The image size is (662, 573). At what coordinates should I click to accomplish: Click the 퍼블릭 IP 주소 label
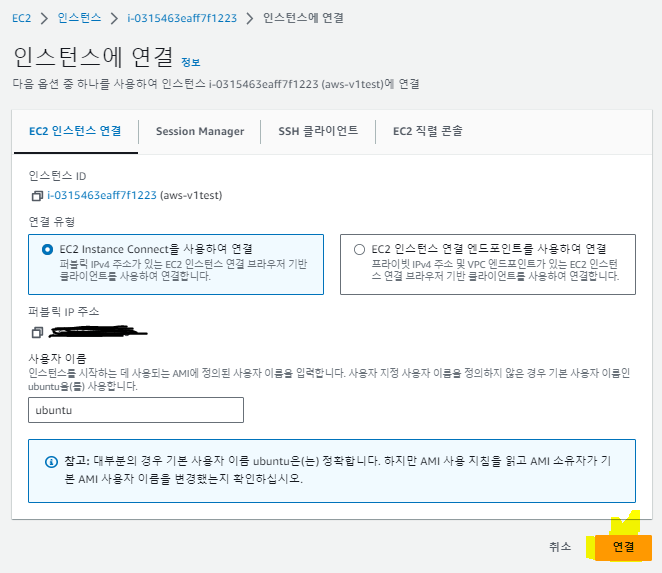click(x=64, y=312)
